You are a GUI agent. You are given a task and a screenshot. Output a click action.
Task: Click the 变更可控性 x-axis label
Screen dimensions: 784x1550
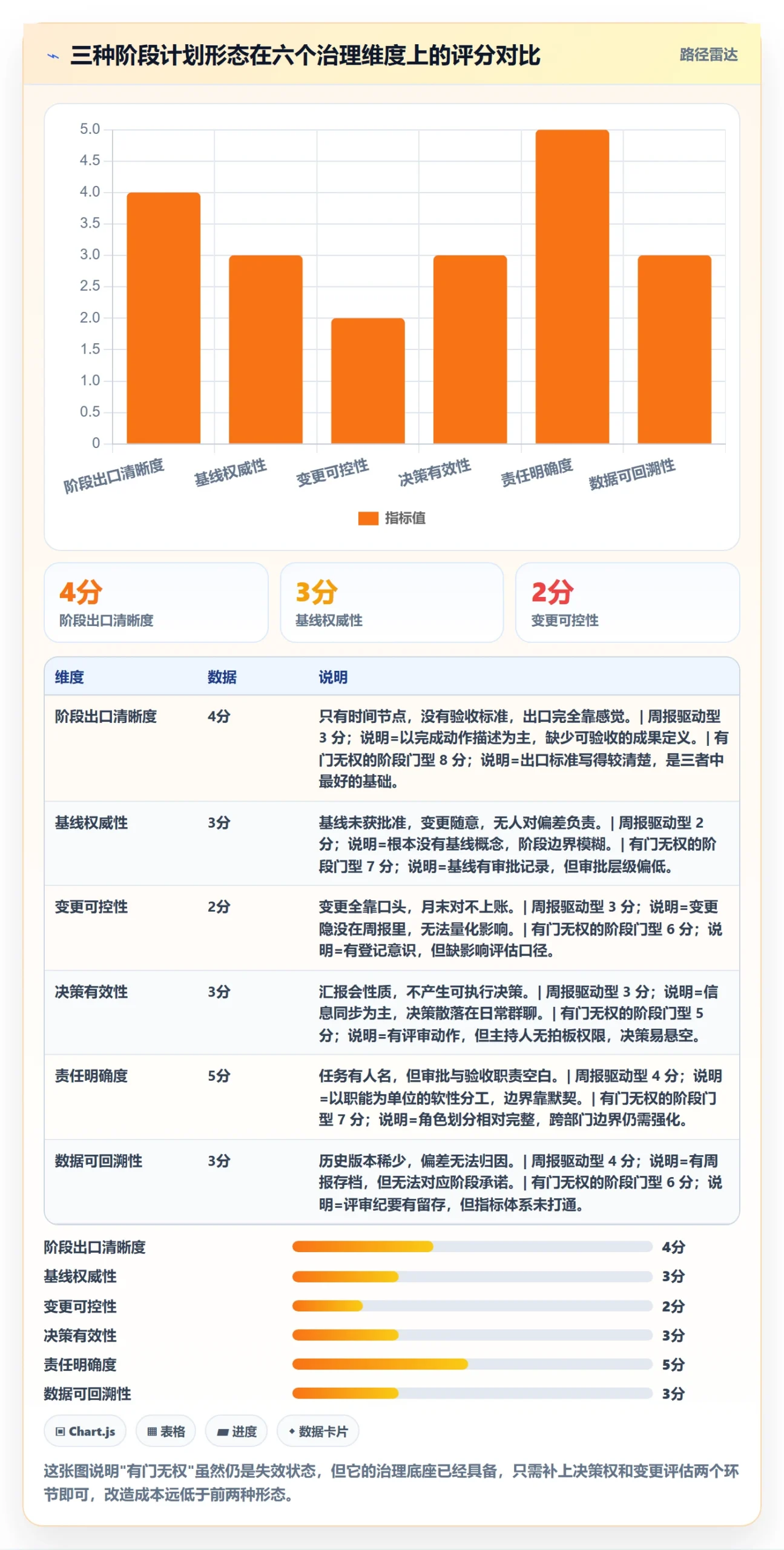point(332,472)
